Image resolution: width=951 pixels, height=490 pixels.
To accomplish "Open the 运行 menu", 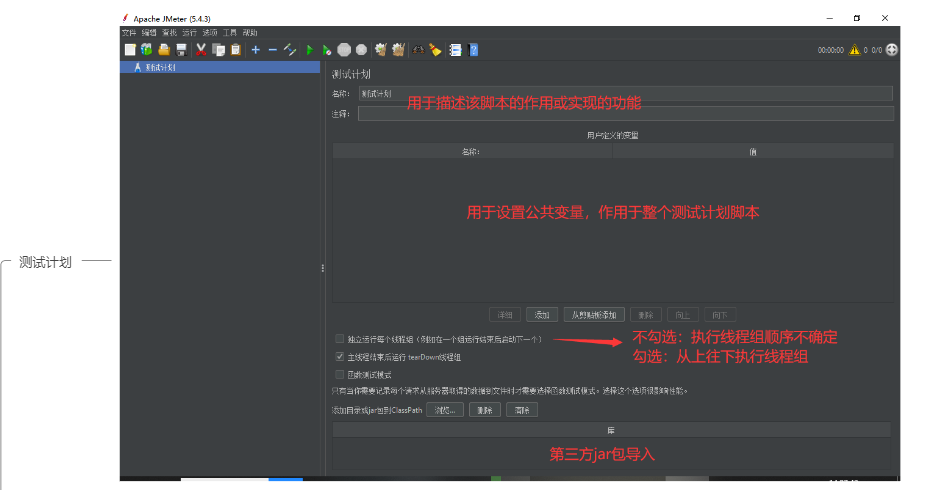I will point(189,33).
